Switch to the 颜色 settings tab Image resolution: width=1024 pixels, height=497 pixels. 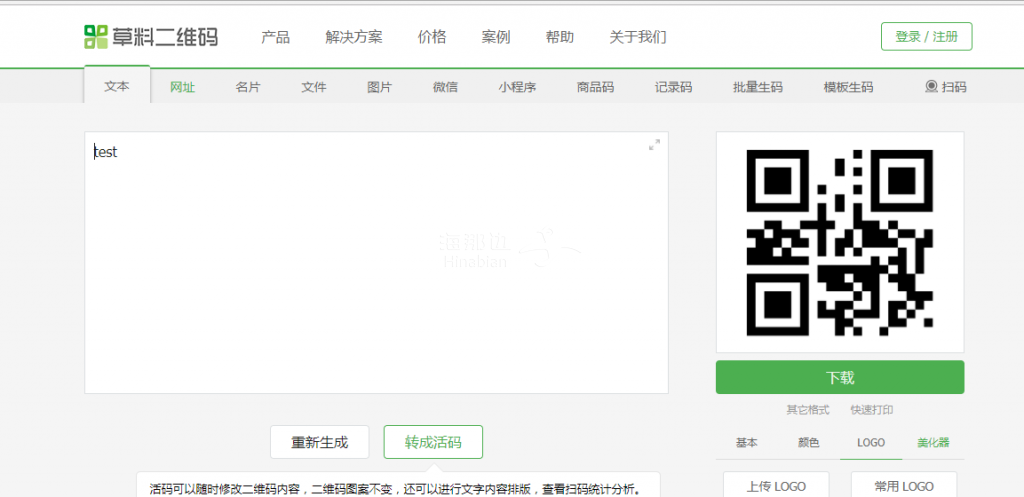pos(808,443)
